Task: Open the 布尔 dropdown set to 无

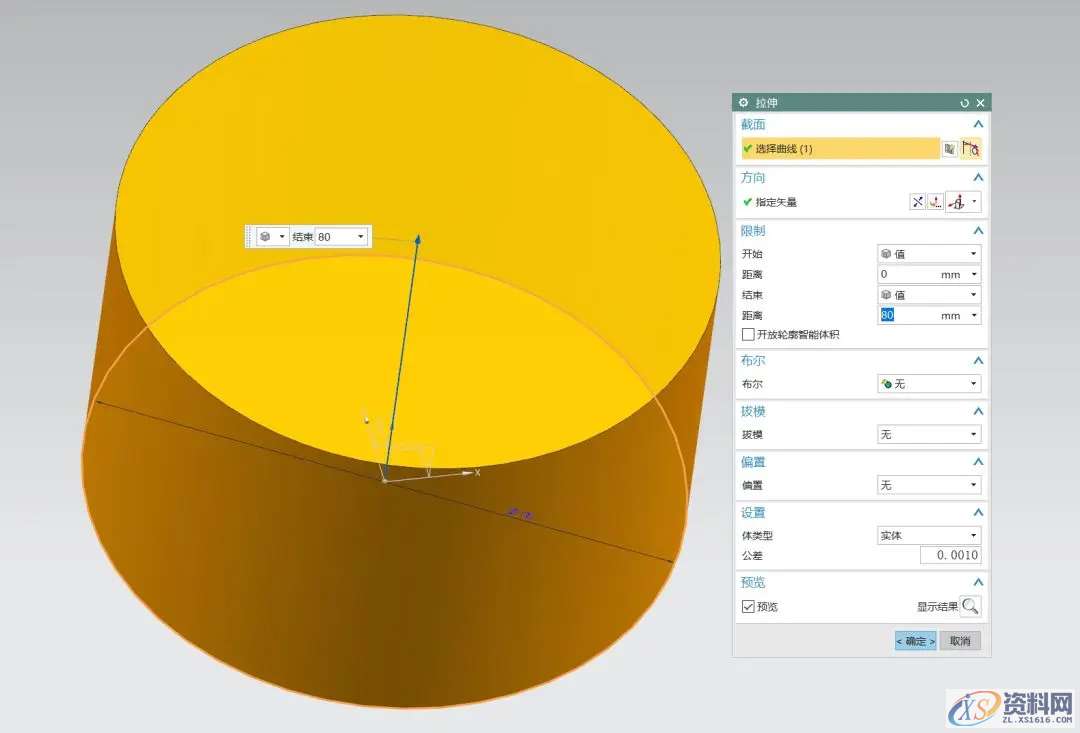Action: click(928, 384)
